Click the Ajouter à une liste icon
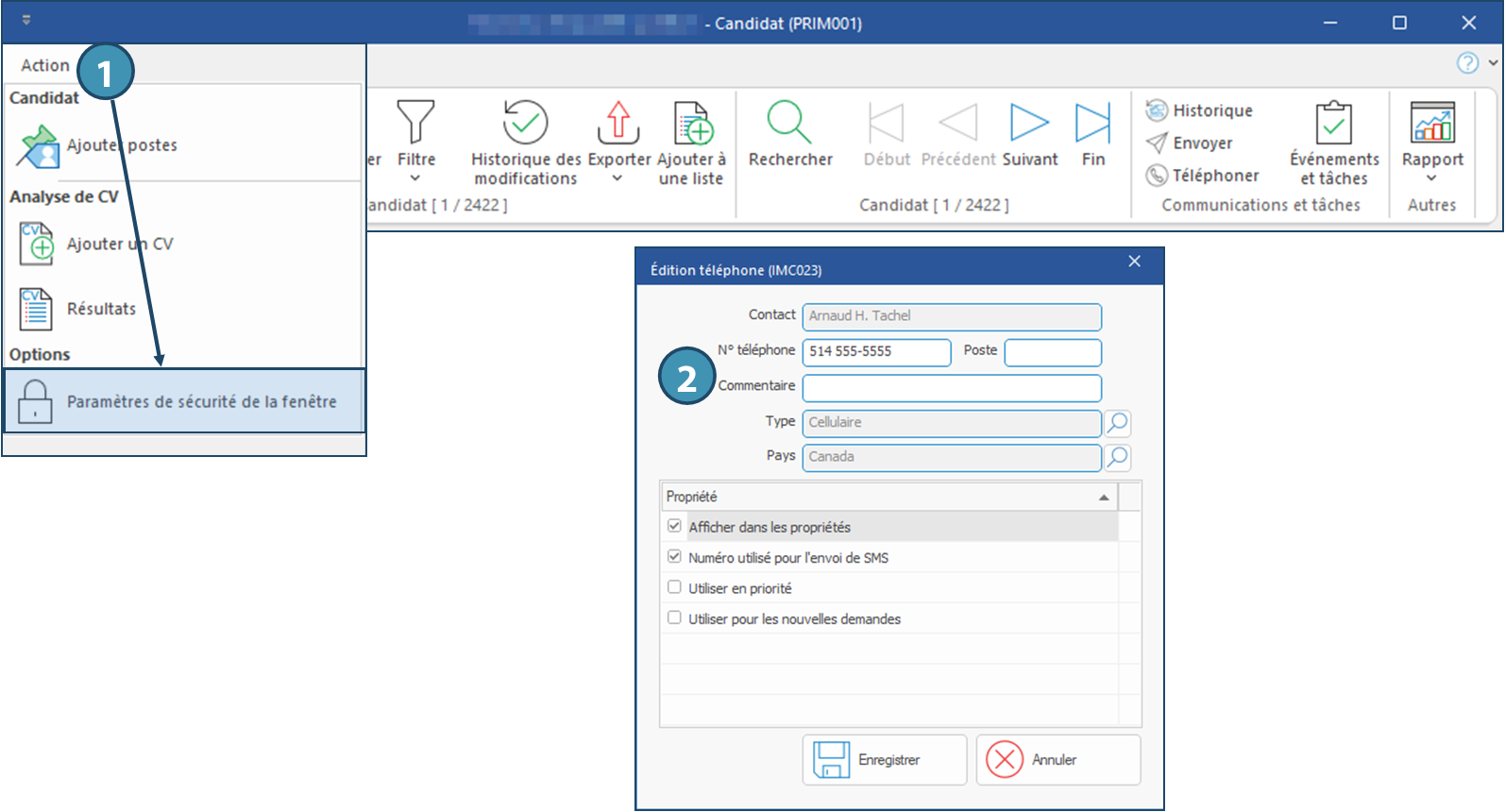1505x812 pixels. pyautogui.click(x=692, y=124)
